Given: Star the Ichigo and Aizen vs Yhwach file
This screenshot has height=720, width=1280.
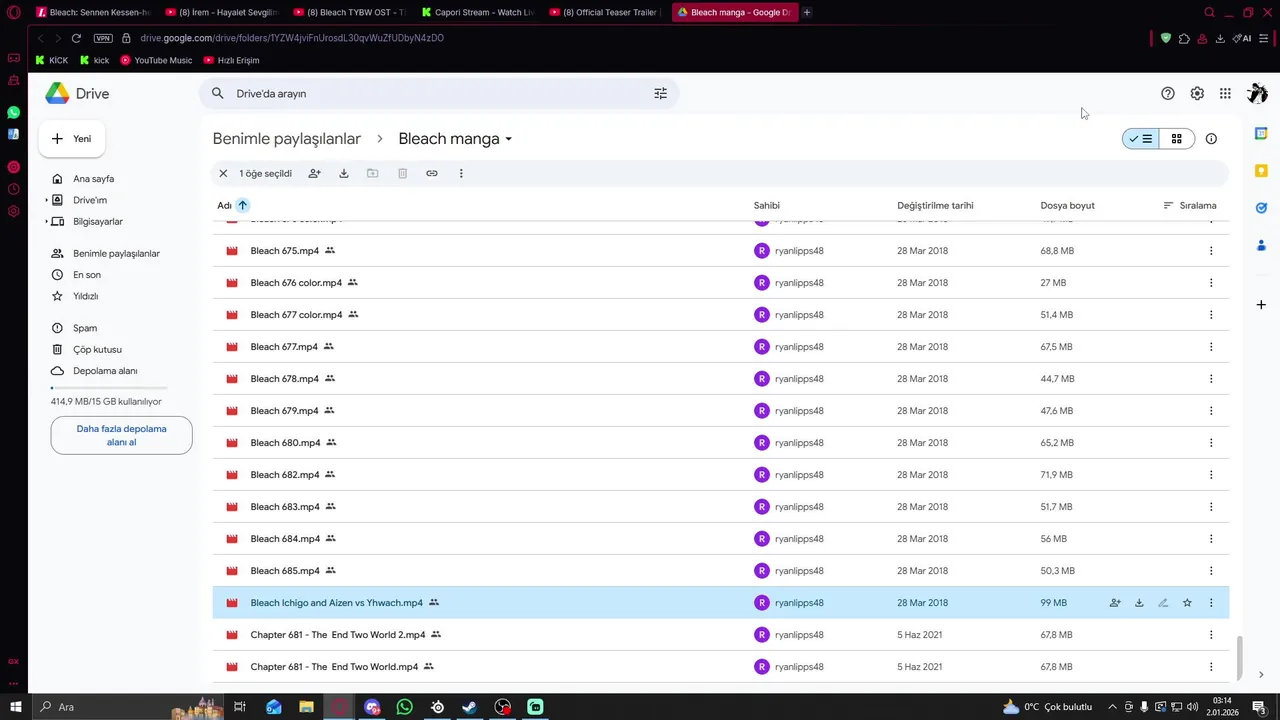Looking at the screenshot, I should click(x=1187, y=603).
